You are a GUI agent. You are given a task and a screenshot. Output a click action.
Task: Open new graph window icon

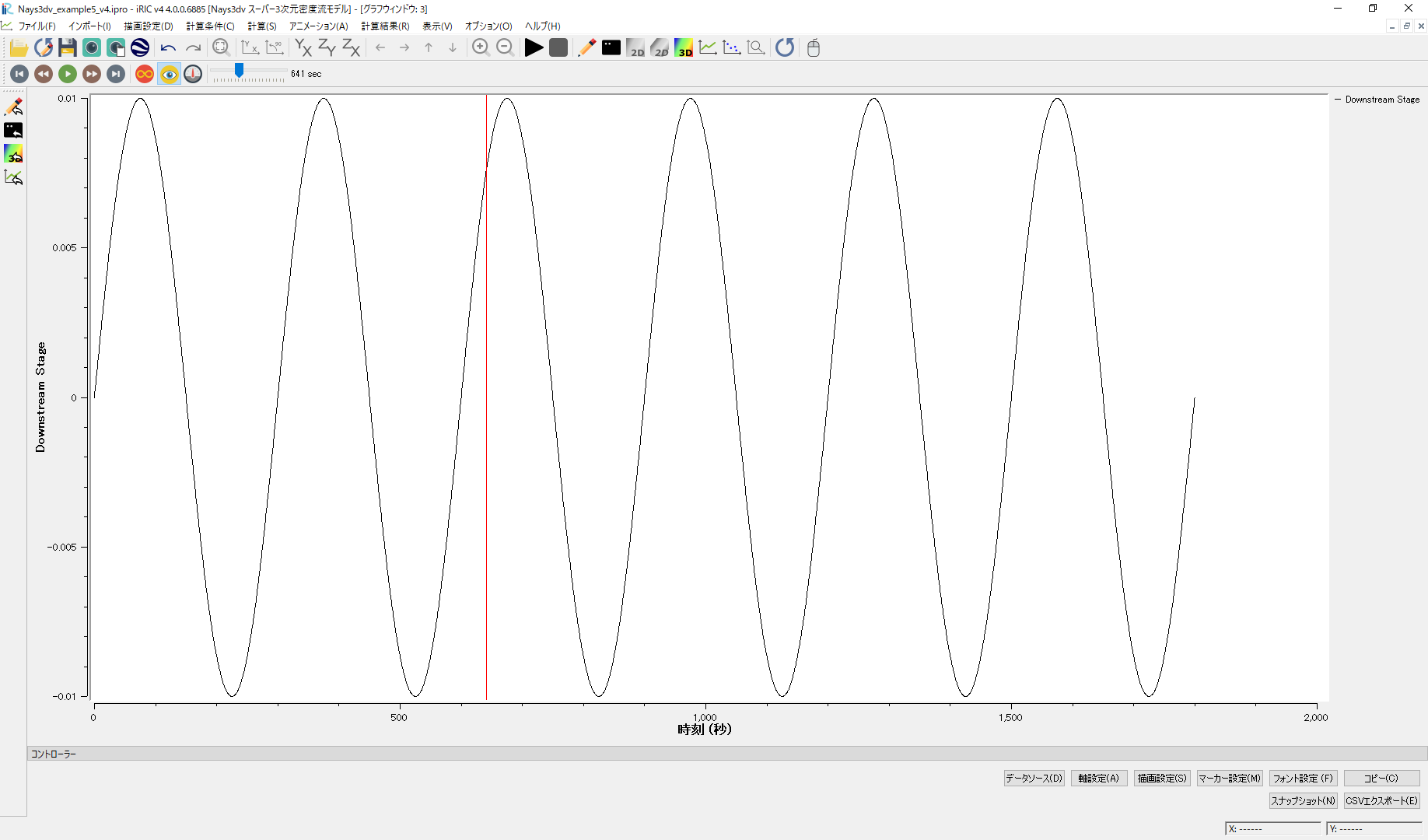pos(708,48)
